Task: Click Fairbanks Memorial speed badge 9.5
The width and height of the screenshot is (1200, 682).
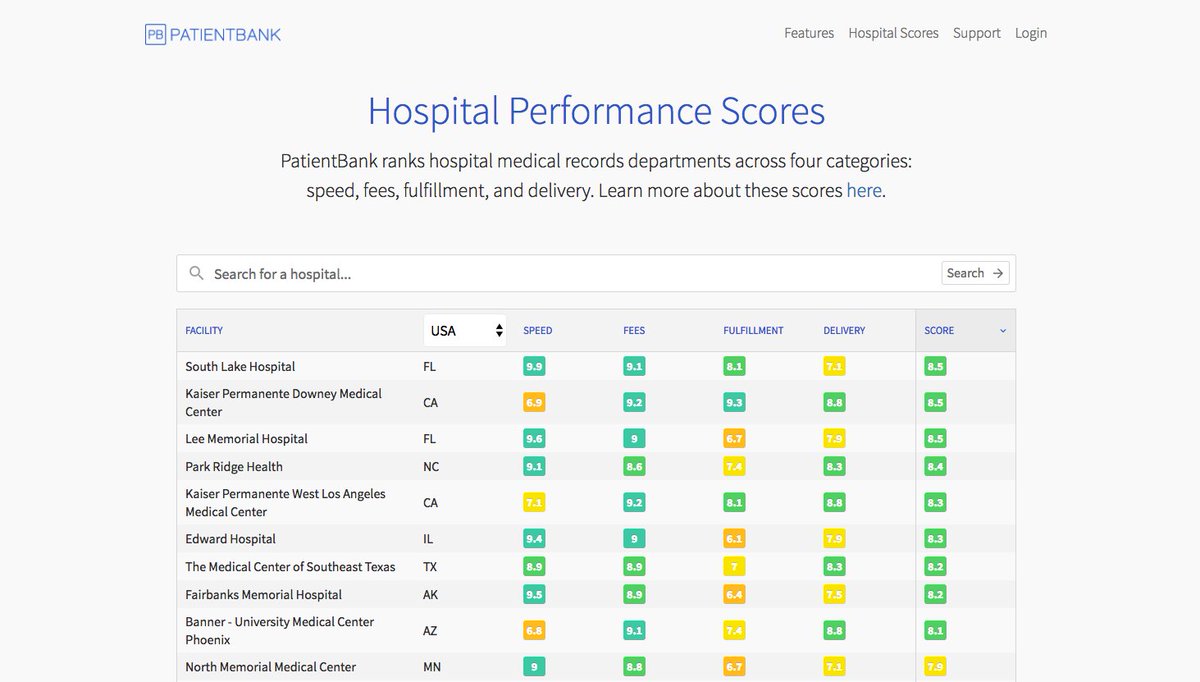Action: (534, 595)
